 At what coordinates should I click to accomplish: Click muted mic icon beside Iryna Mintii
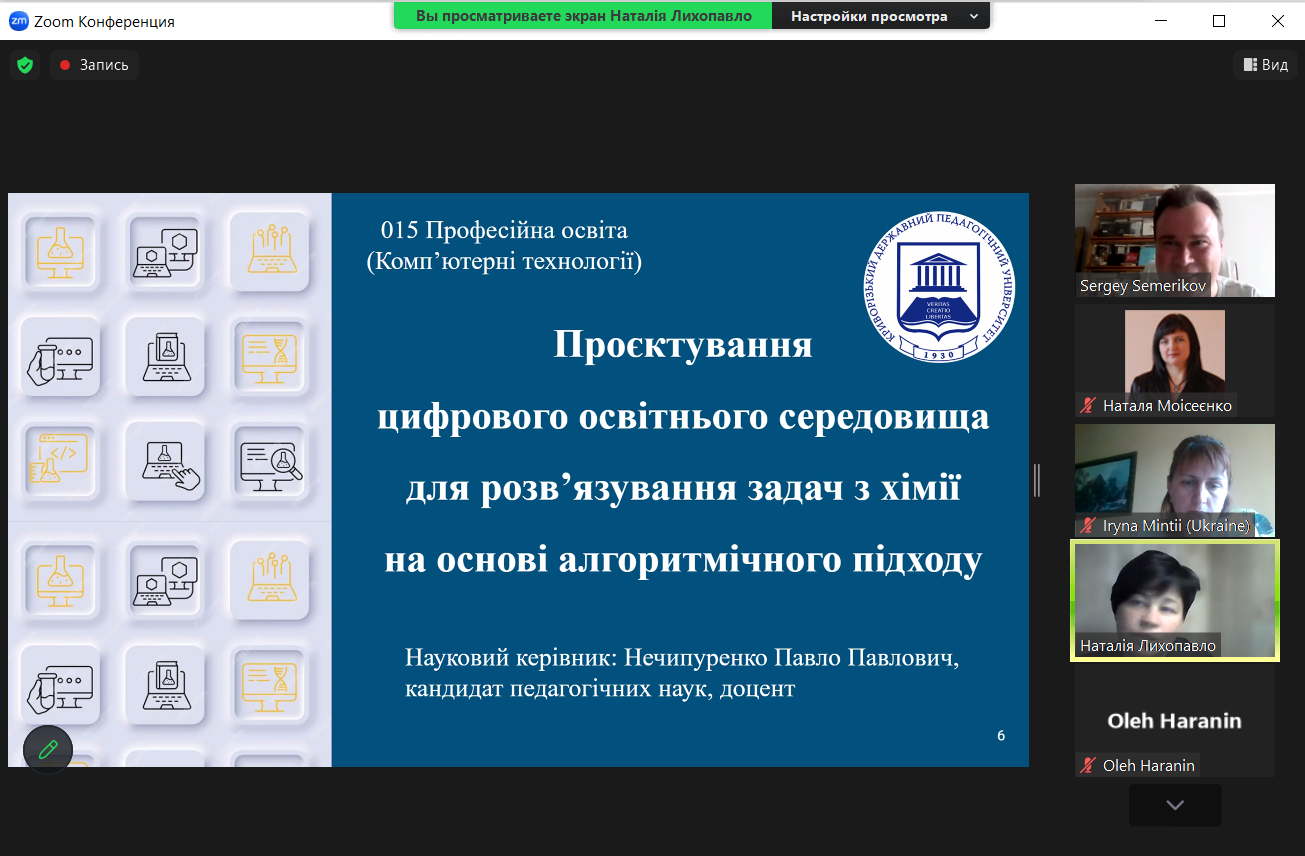click(1088, 526)
